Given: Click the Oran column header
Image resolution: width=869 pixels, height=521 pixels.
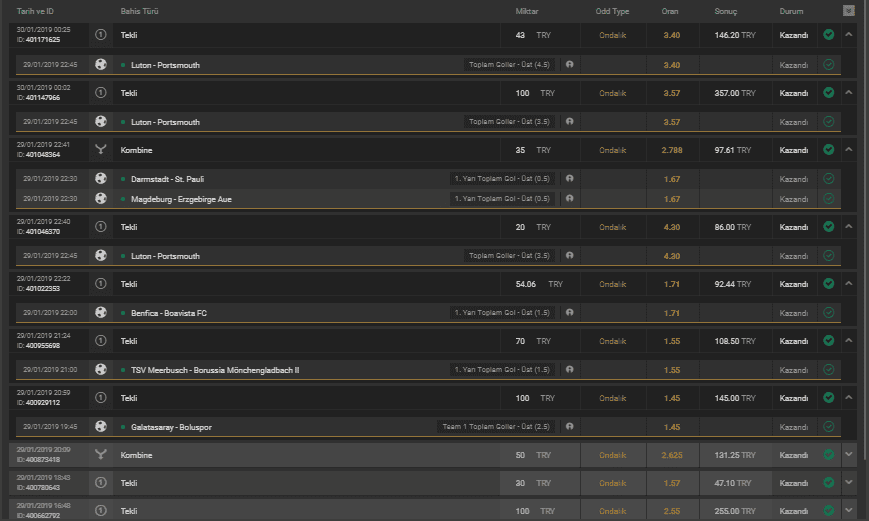Looking at the screenshot, I should [669, 11].
